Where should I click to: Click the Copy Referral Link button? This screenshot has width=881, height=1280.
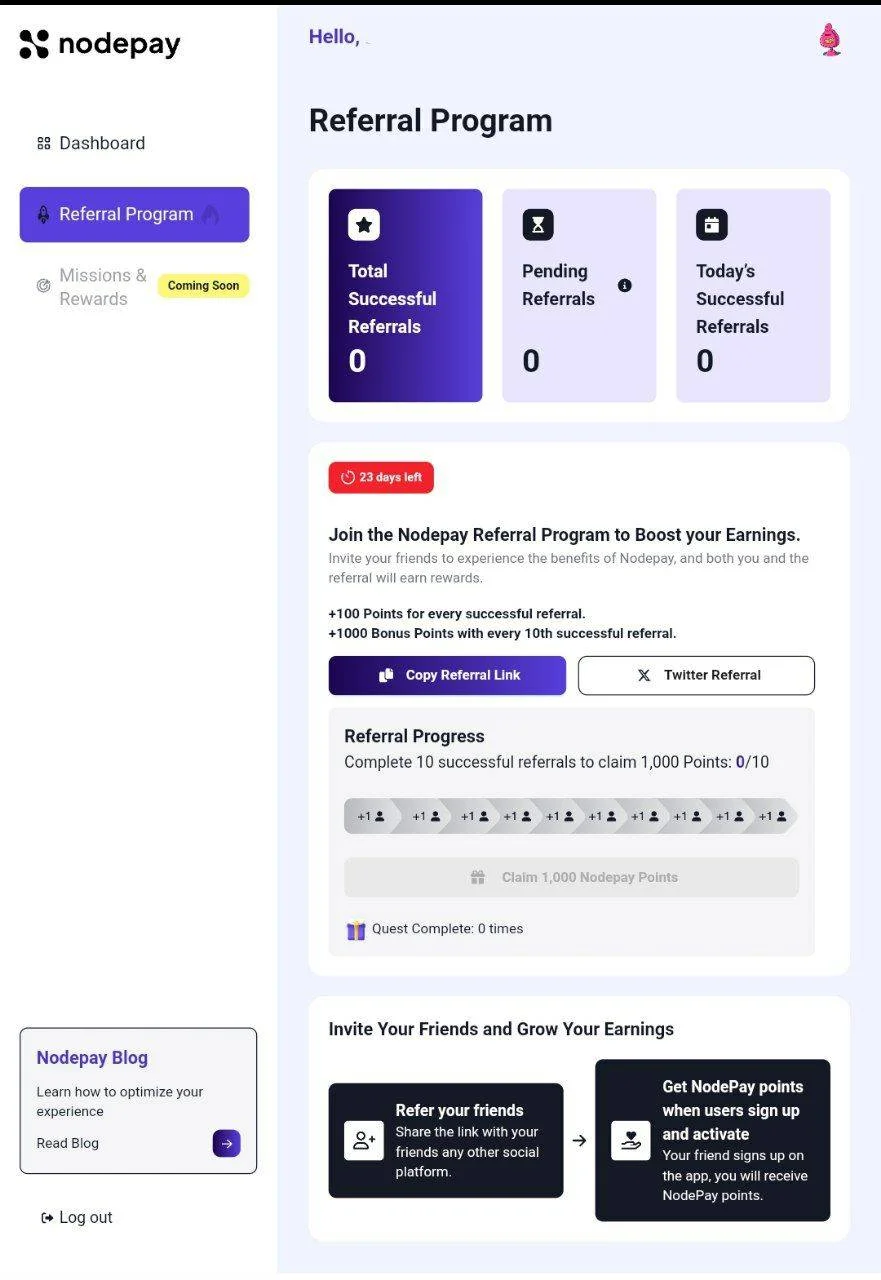pyautogui.click(x=447, y=675)
